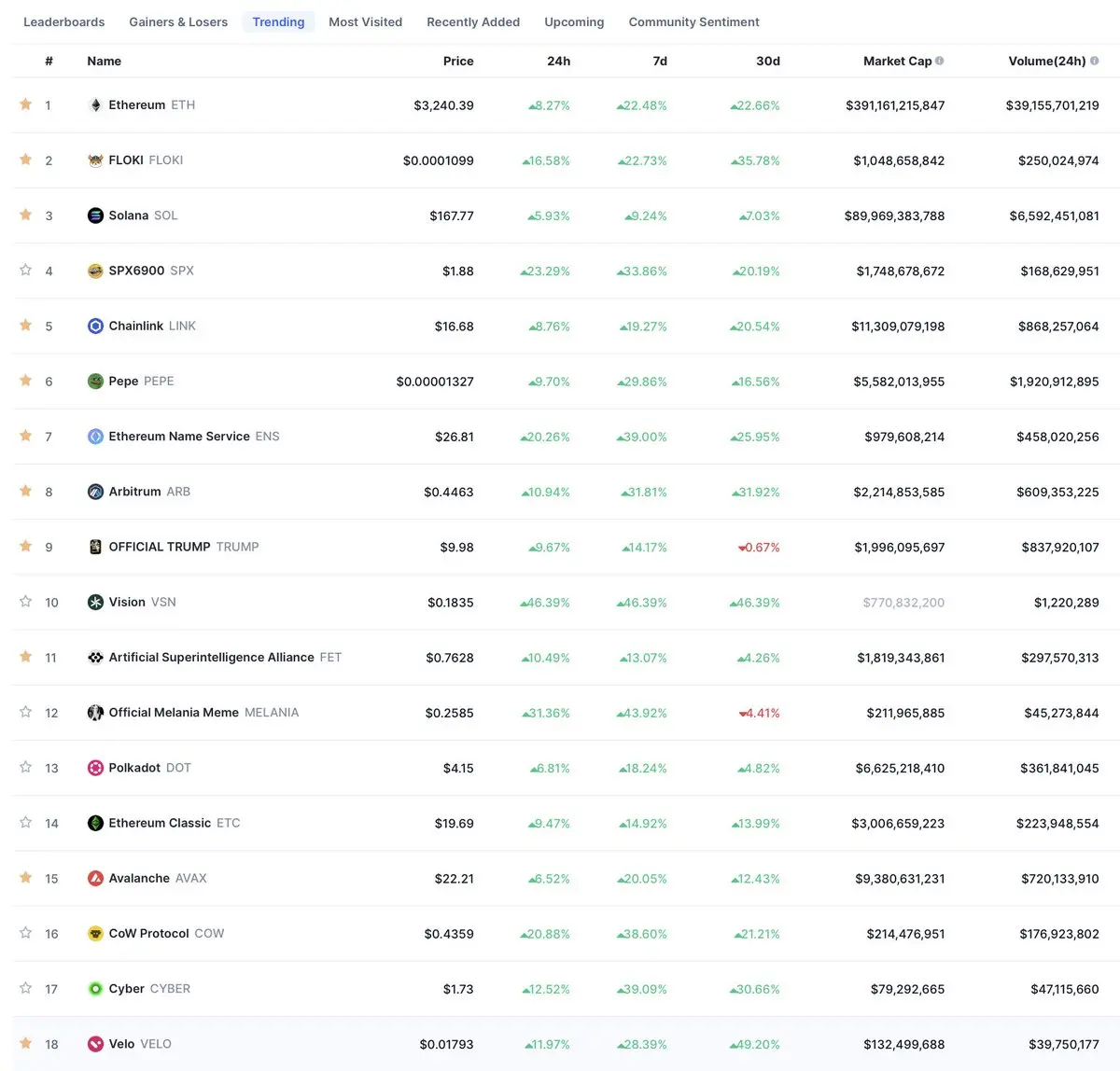Open the Community Sentiment tab
This screenshot has width=1120, height=1071.
point(693,21)
